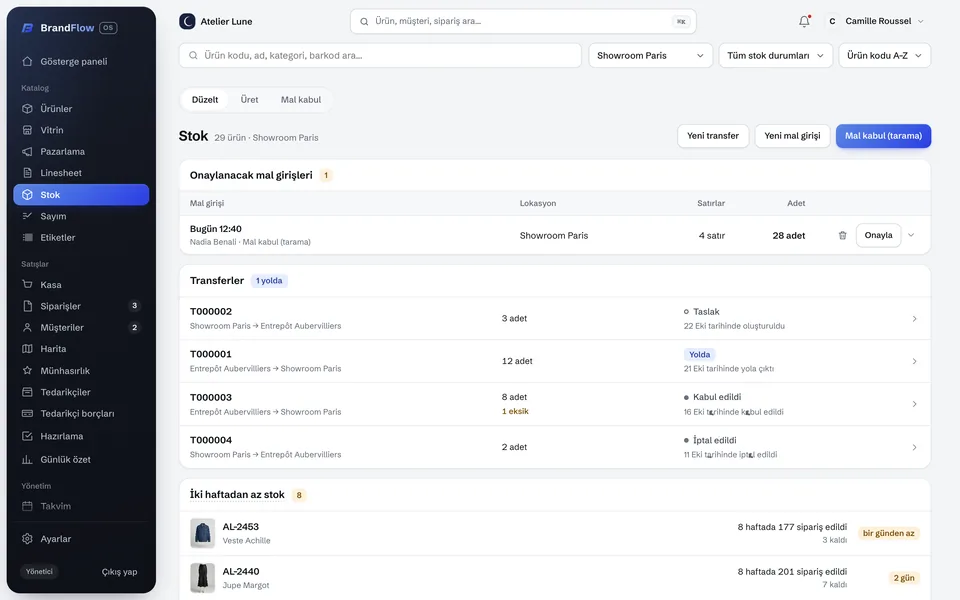This screenshot has width=960, height=600.
Task: Delete the pending mal girişi with the trash icon
Action: pos(842,236)
